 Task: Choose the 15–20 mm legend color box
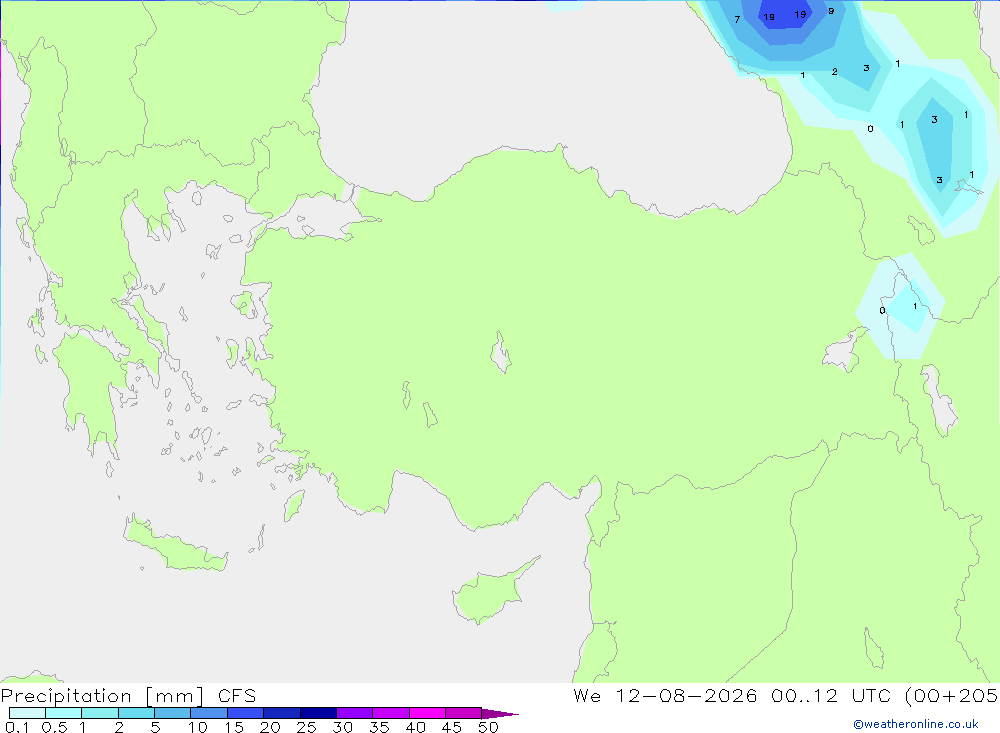point(246,713)
